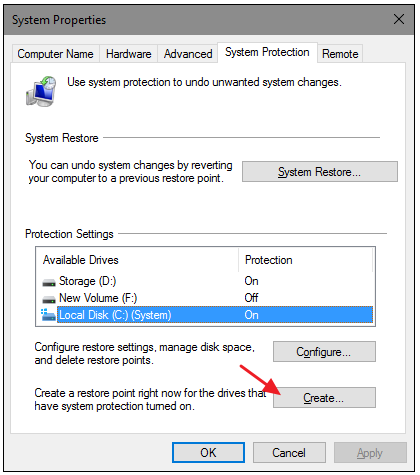
Task: Select New Volume (F:) row
Action: coord(205,298)
